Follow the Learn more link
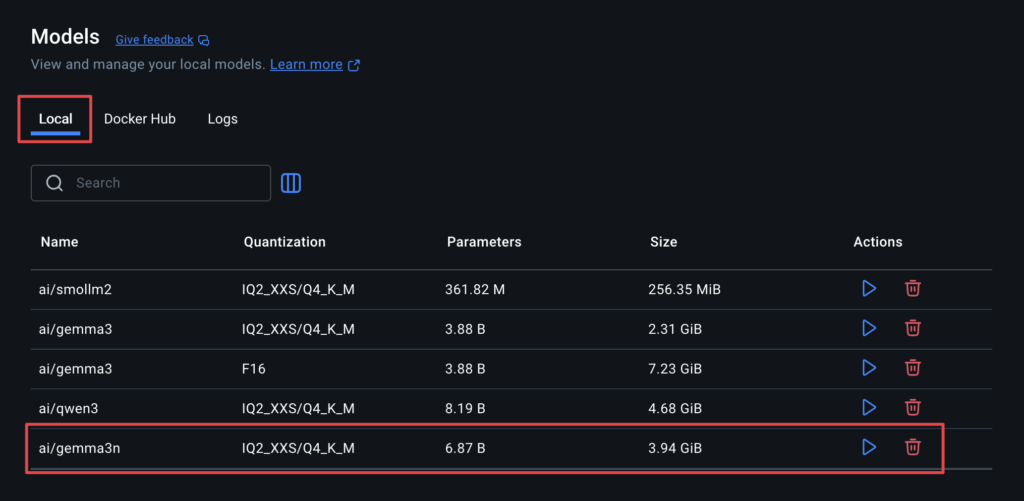 pyautogui.click(x=306, y=65)
